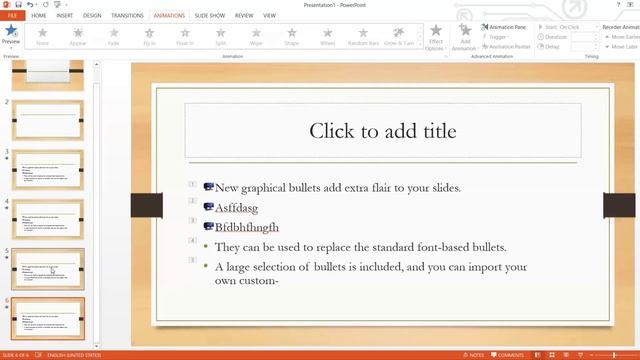Click the Save icon in Quick Access Toolbar
640x360 pixels.
[18, 4]
